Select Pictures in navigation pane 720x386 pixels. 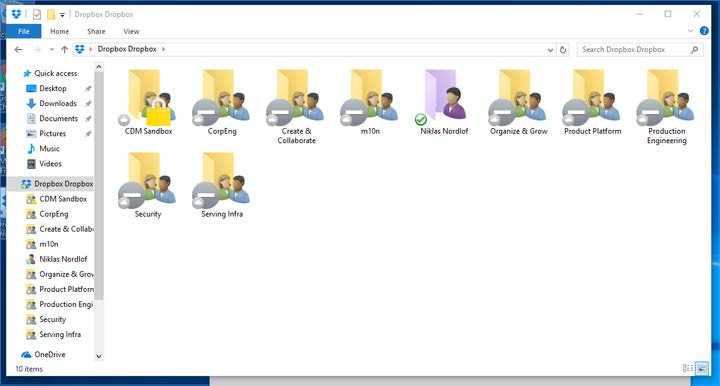53,134
